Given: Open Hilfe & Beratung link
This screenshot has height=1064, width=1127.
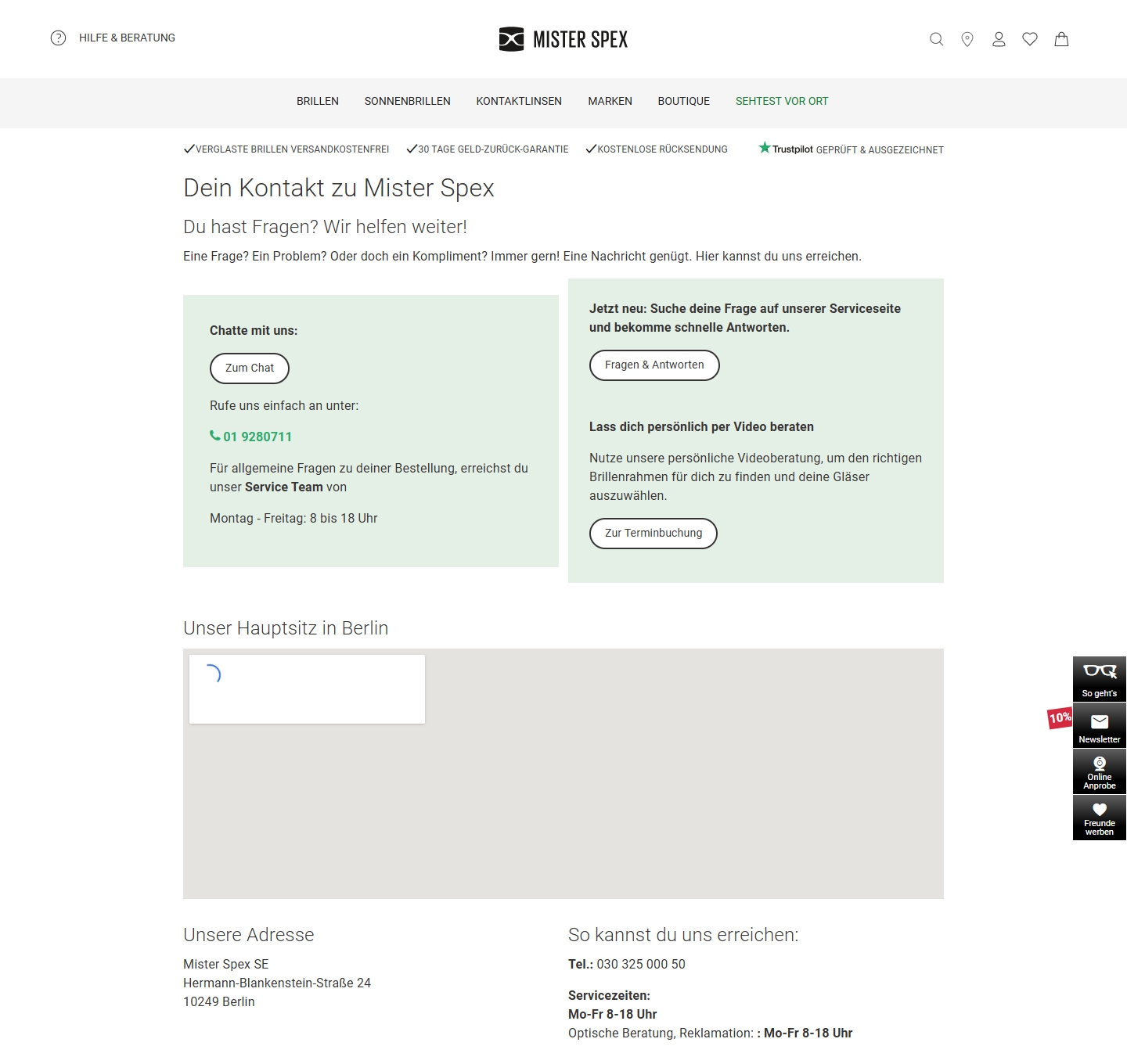Looking at the screenshot, I should click(127, 38).
